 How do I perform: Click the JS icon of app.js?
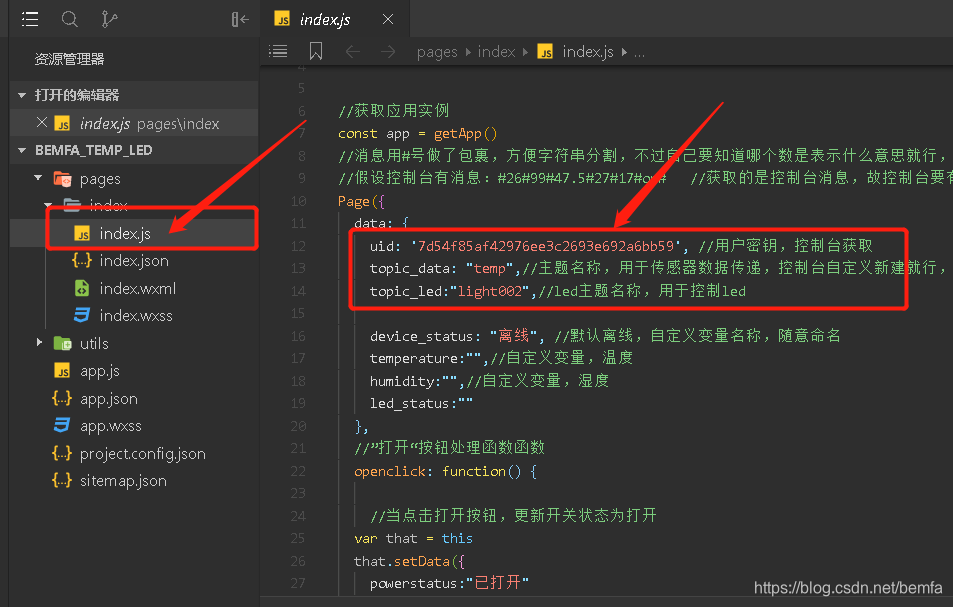62,371
